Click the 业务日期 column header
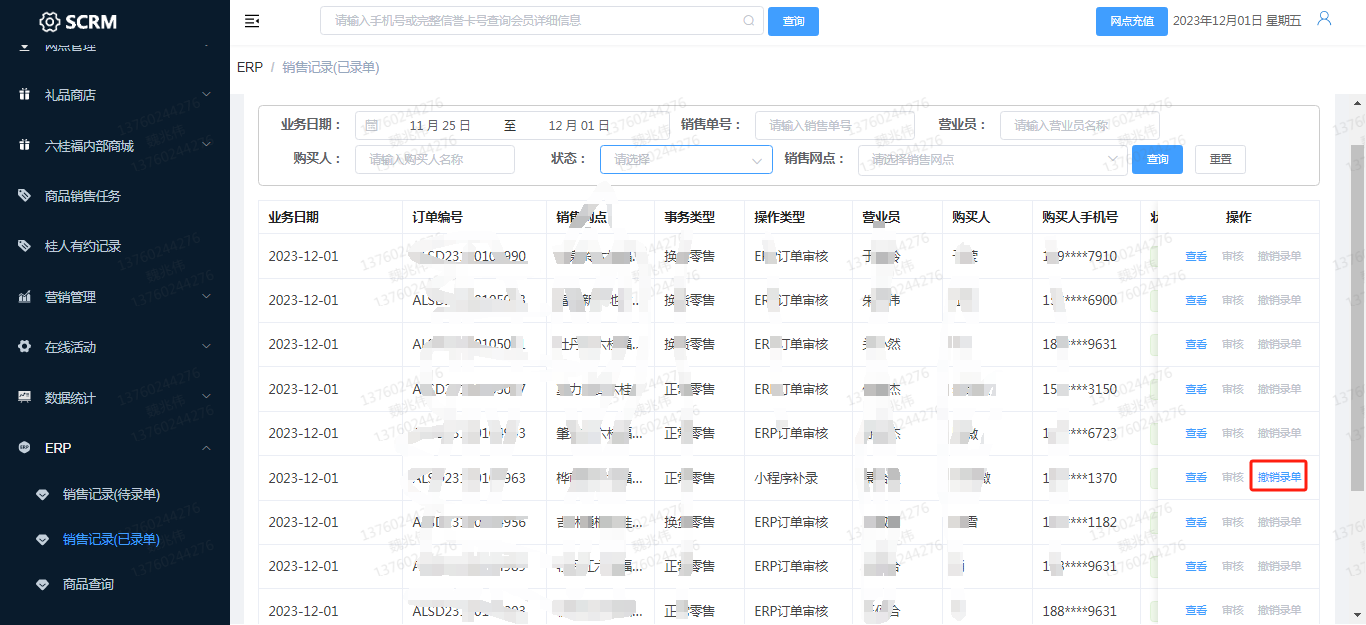This screenshot has width=1366, height=625. click(294, 217)
